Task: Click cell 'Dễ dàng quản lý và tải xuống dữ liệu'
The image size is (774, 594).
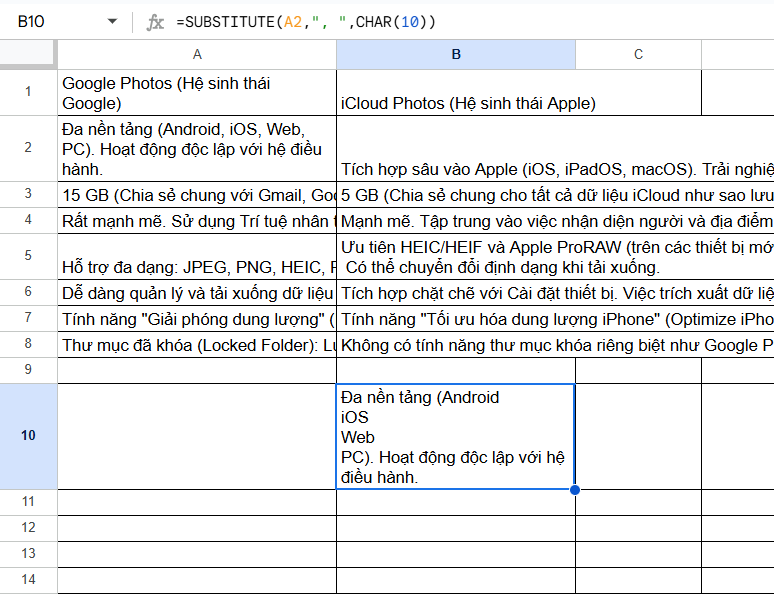Action: point(197,293)
